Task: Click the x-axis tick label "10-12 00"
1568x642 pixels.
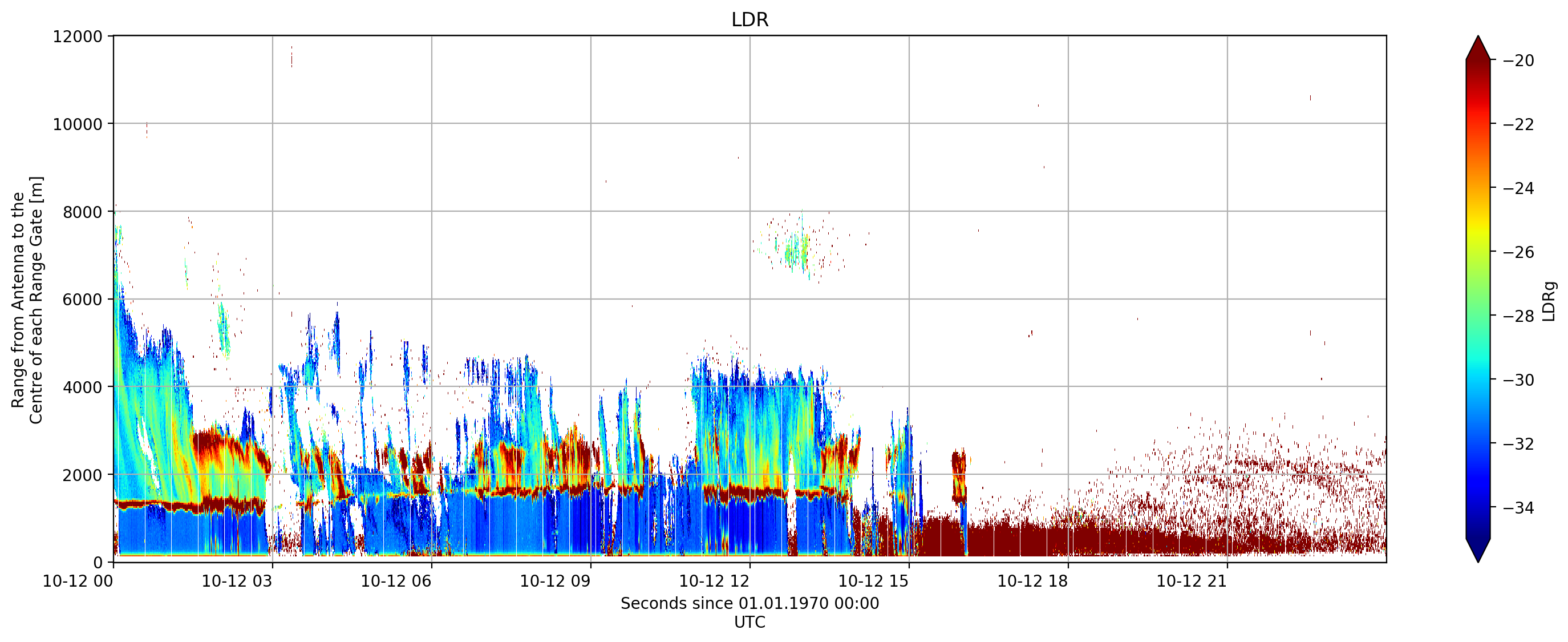Action: coord(78,581)
